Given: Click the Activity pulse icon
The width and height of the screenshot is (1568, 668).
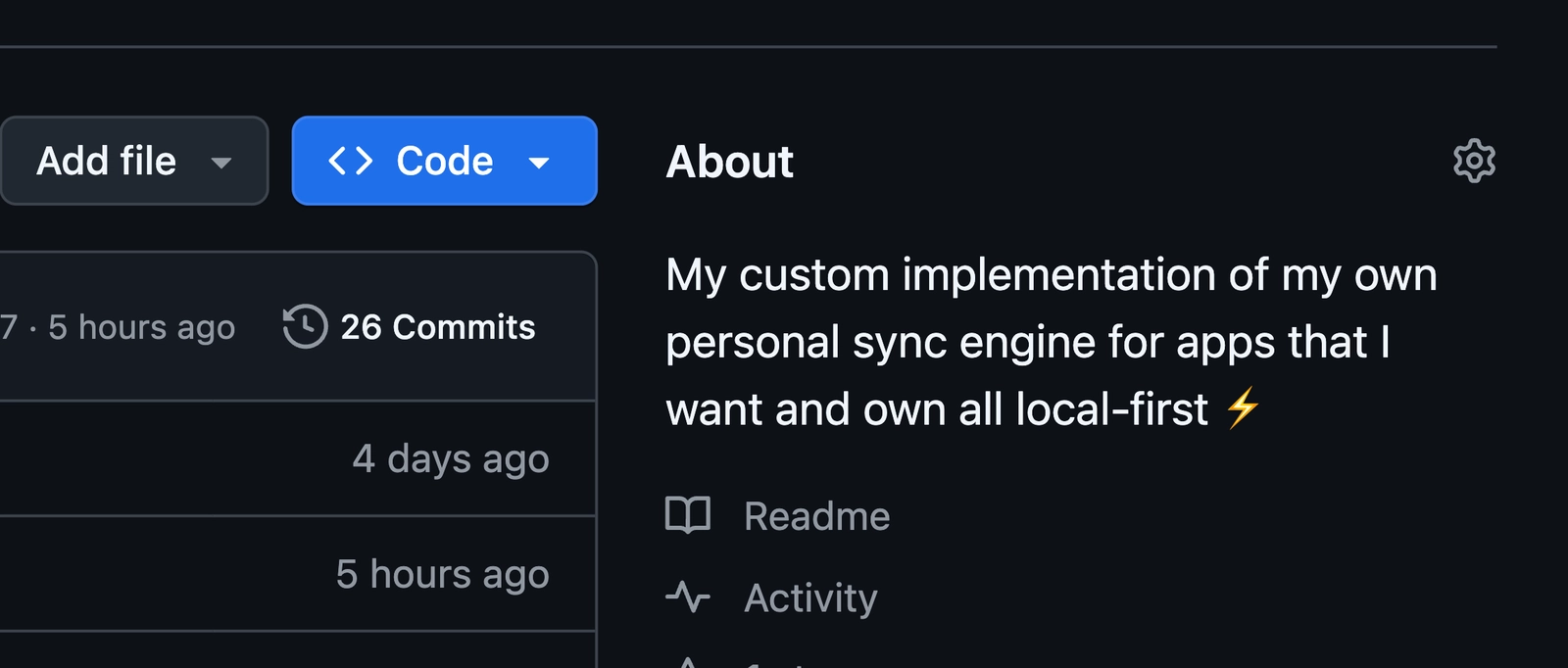Looking at the screenshot, I should pyautogui.click(x=688, y=596).
